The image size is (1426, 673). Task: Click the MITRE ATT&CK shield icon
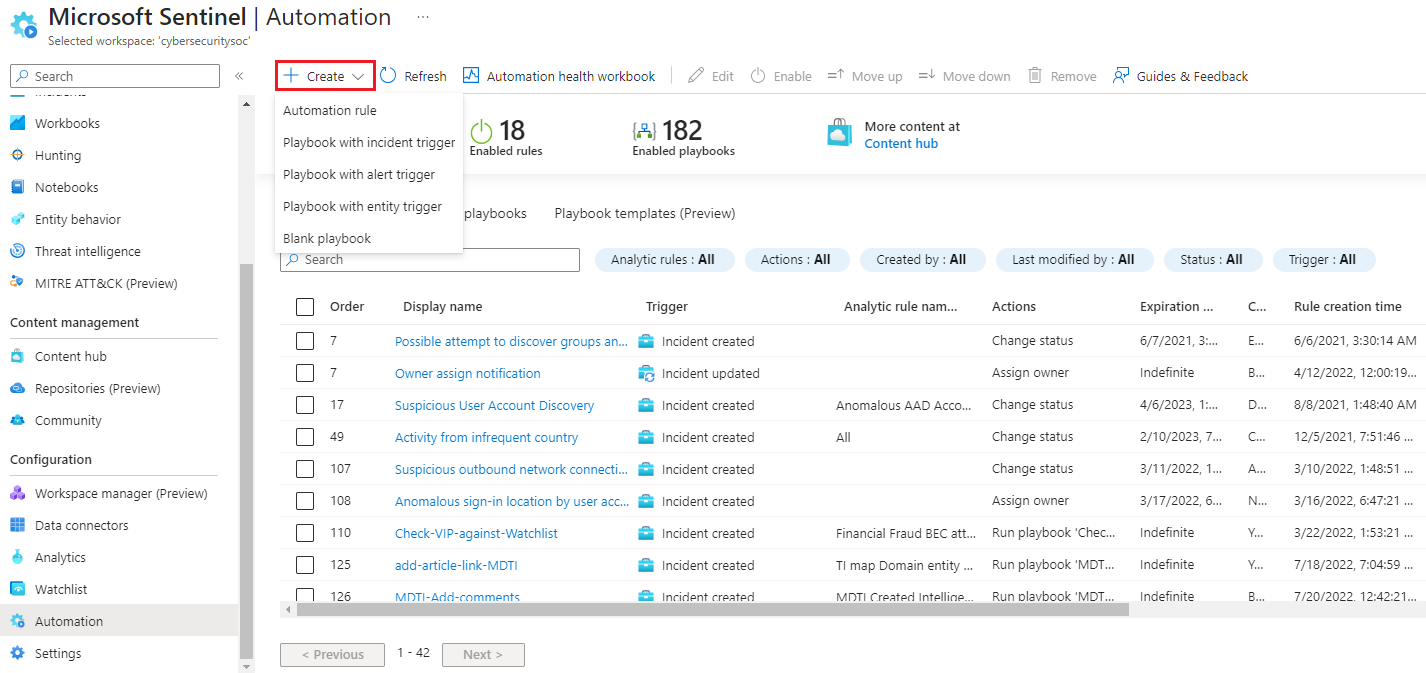[x=17, y=283]
